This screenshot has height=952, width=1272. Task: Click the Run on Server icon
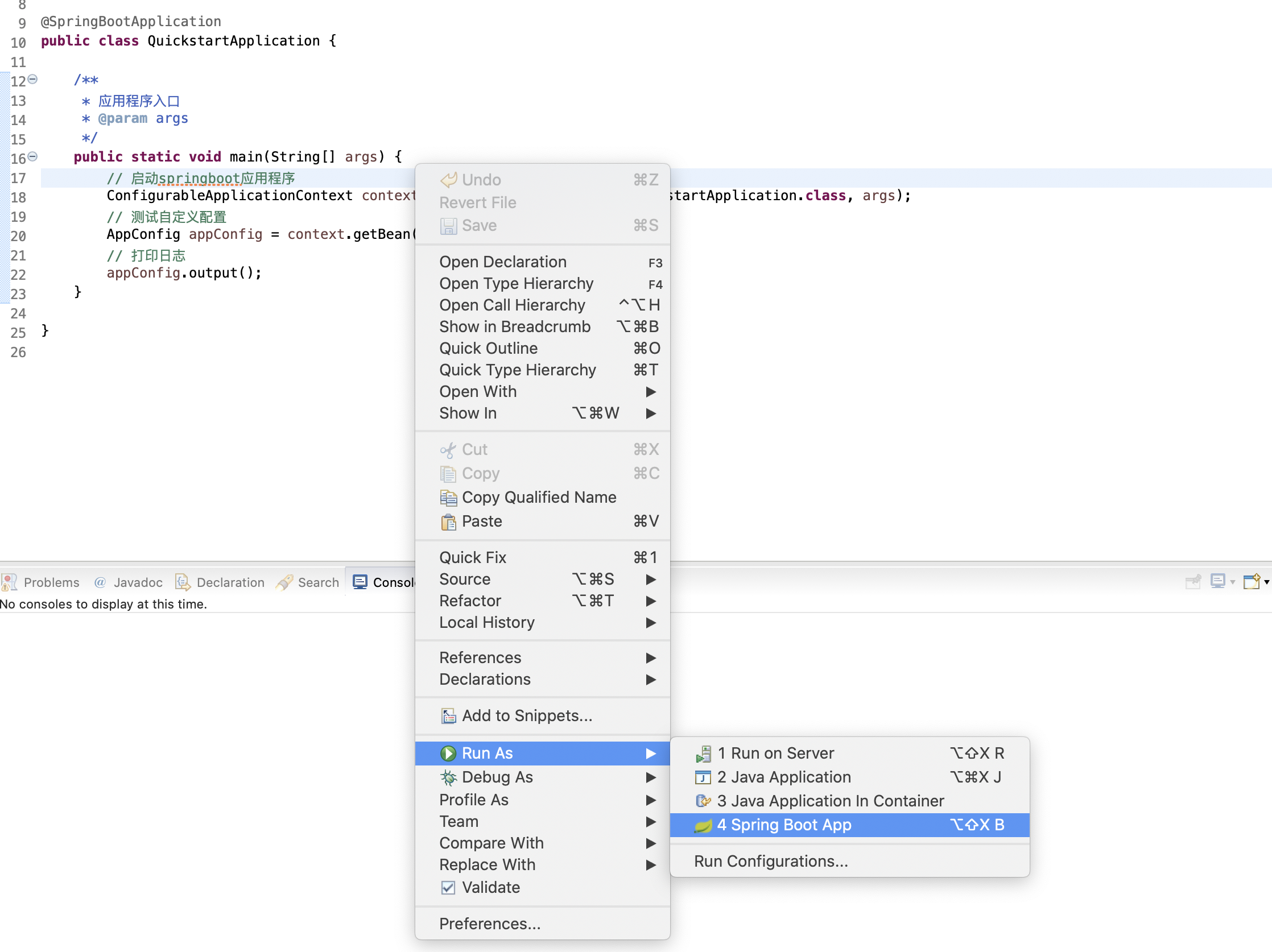point(703,754)
